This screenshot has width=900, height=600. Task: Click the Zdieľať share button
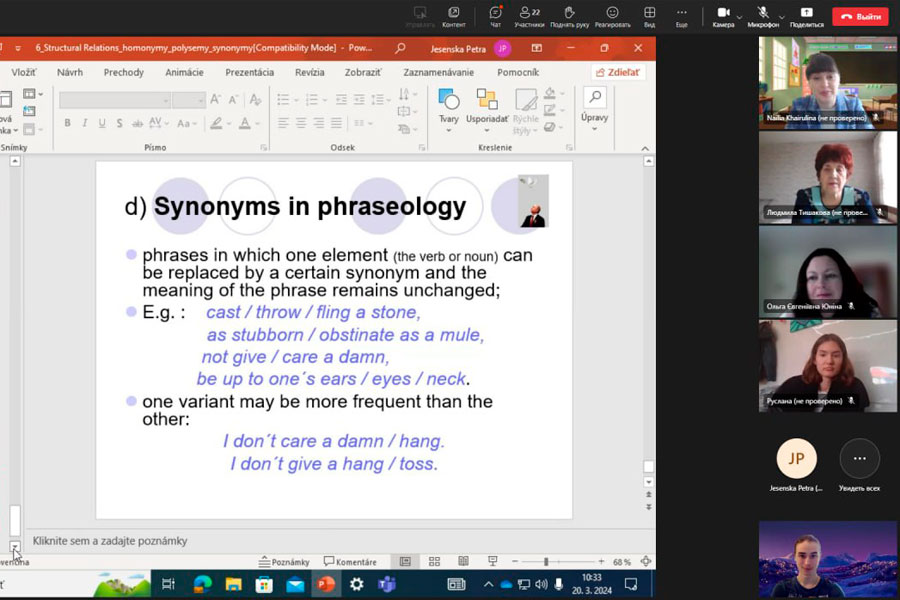coord(618,72)
